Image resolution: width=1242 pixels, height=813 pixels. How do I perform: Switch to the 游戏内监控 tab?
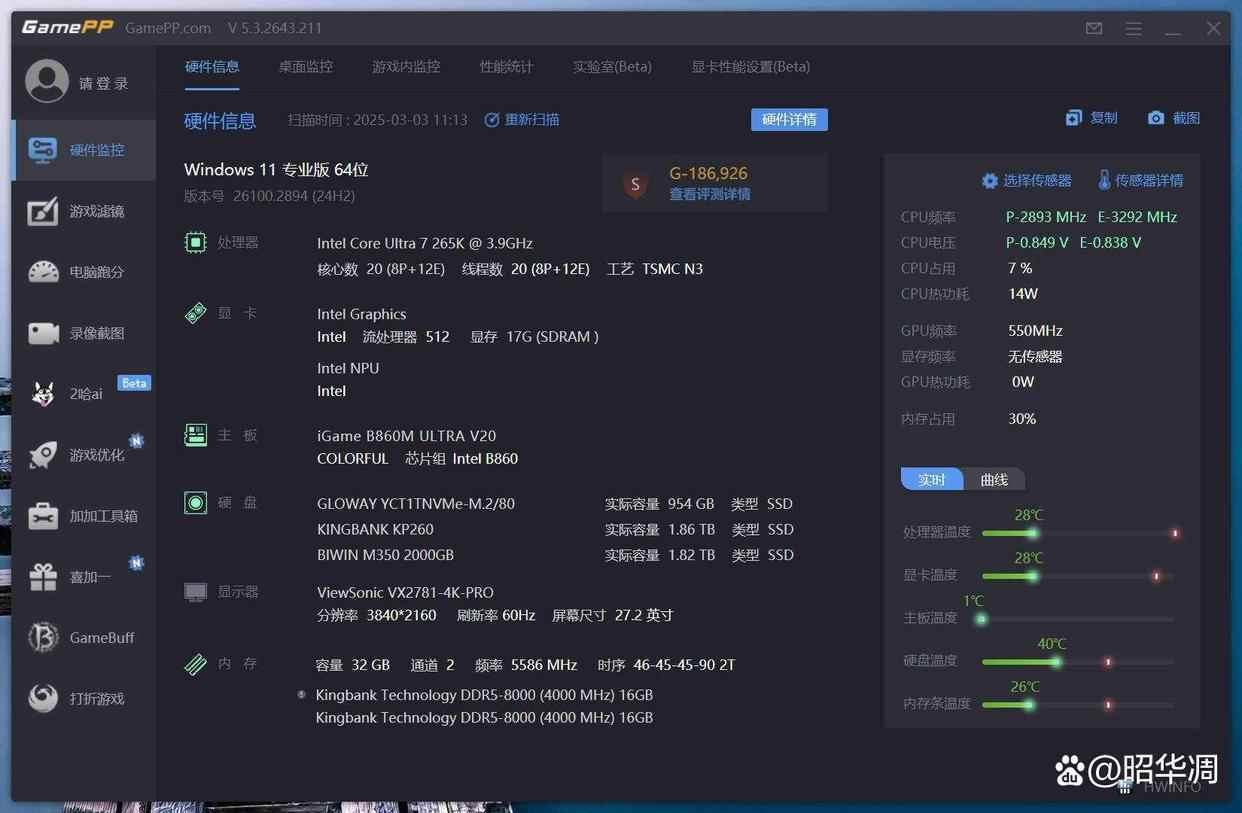click(x=406, y=67)
